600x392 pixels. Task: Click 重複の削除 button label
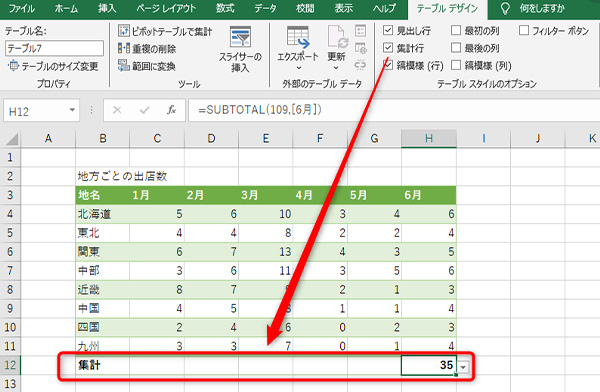pyautogui.click(x=154, y=49)
